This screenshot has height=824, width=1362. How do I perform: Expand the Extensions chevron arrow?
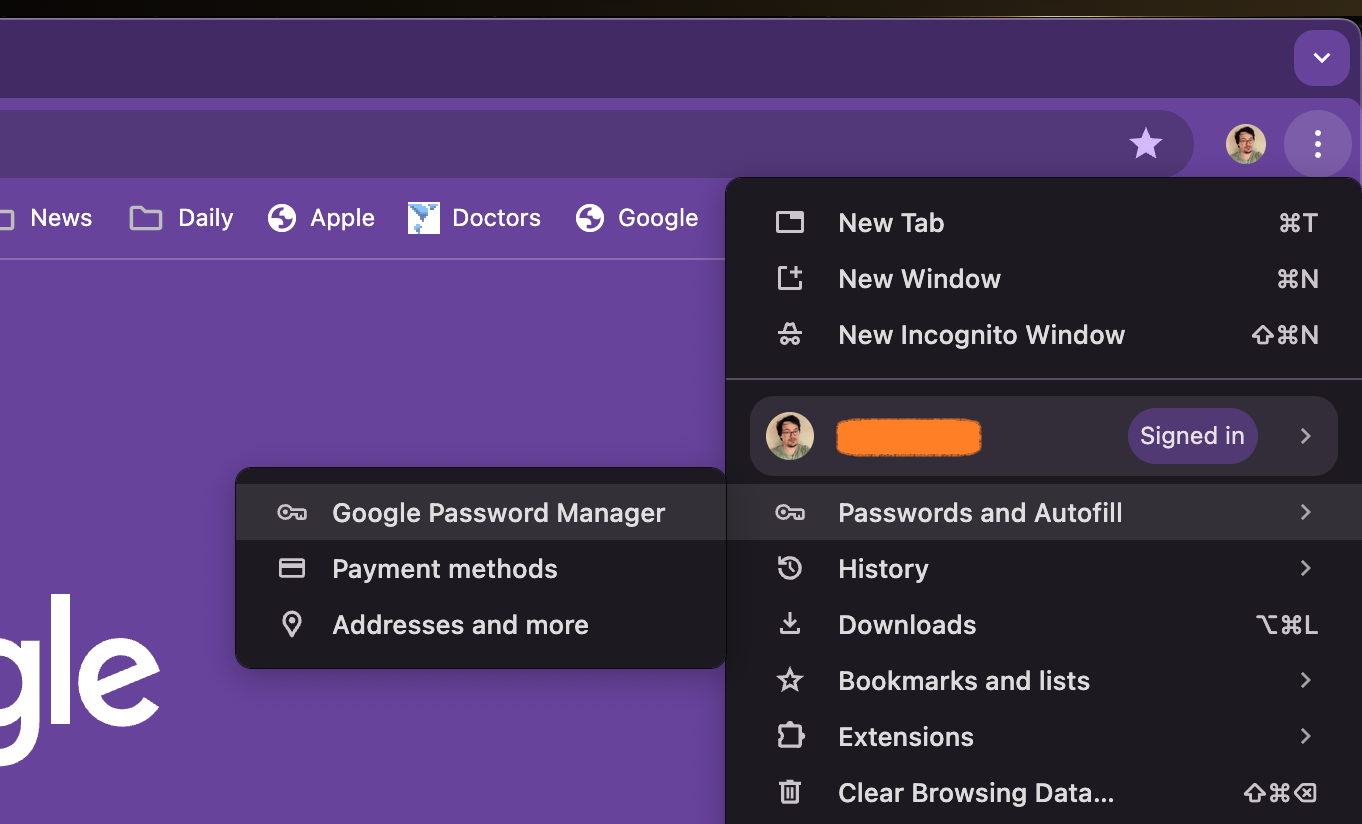[x=1305, y=736]
